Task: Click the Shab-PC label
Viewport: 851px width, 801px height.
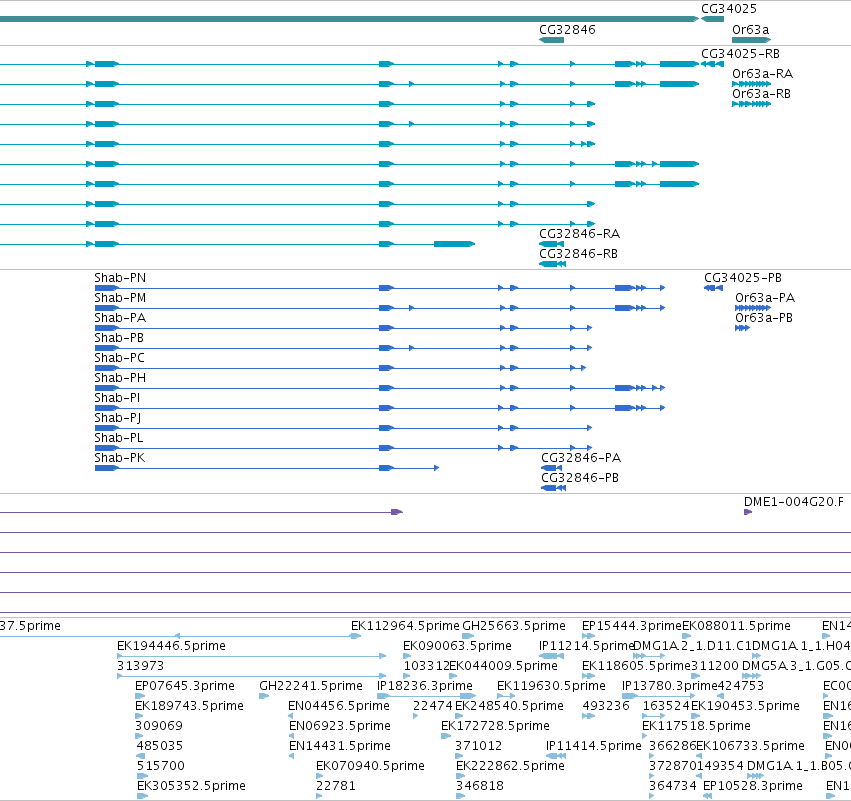Action: tap(119, 358)
